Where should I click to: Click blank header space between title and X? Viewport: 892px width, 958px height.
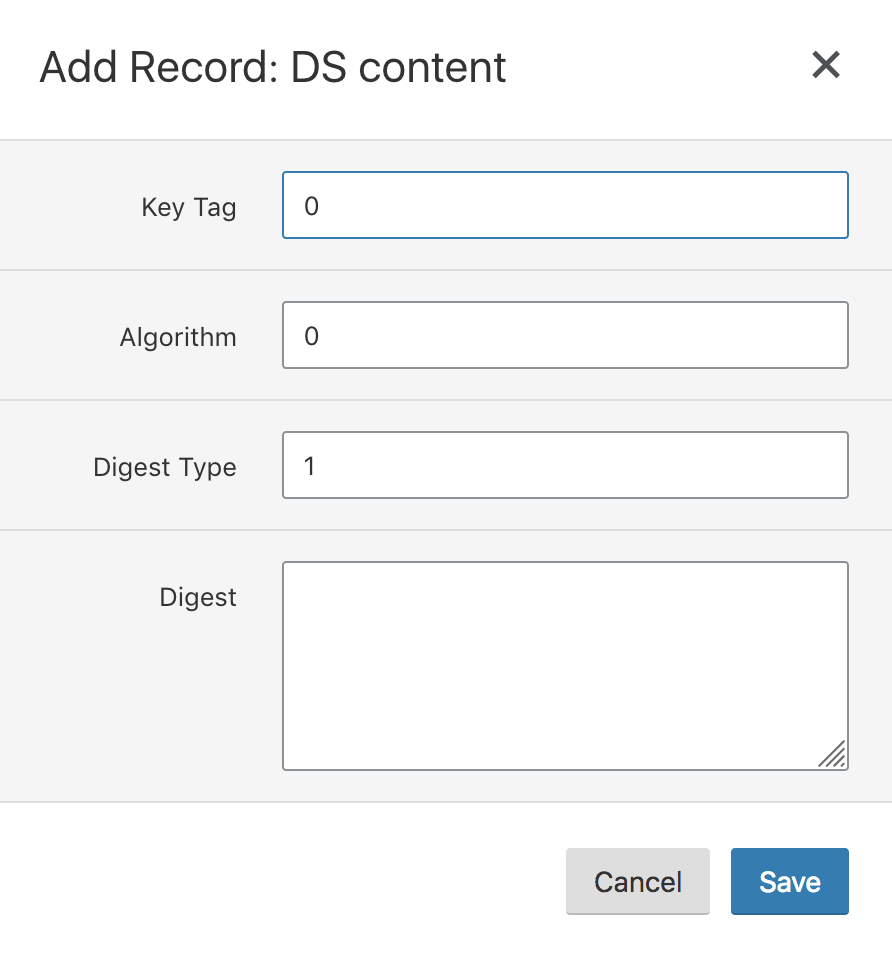point(660,67)
